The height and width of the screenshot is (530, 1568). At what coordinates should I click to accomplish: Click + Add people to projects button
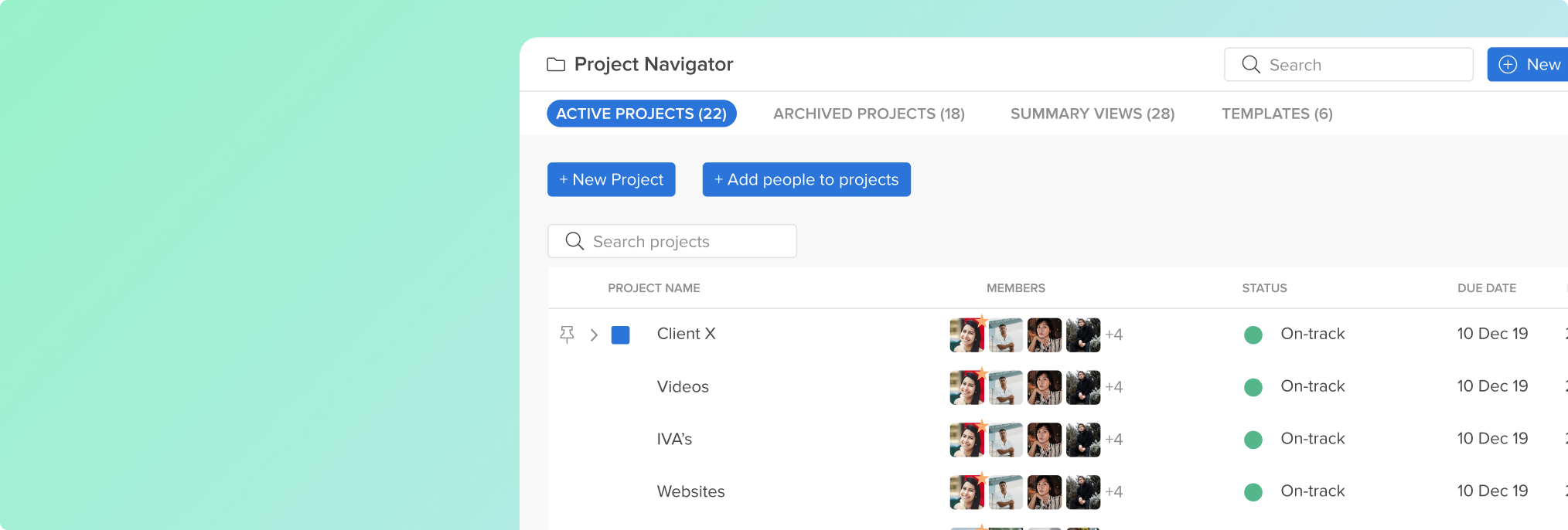tap(806, 179)
